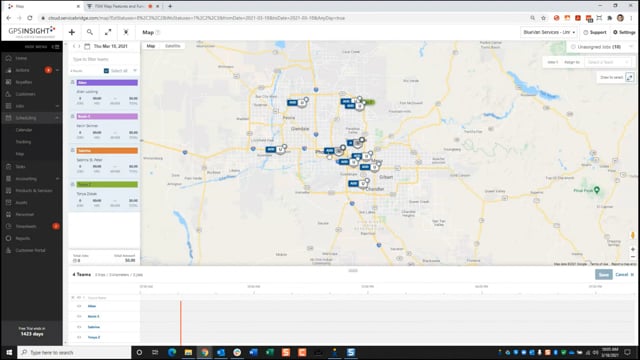
Task: Click Windows taskbar search box
Action: [x=74, y=352]
